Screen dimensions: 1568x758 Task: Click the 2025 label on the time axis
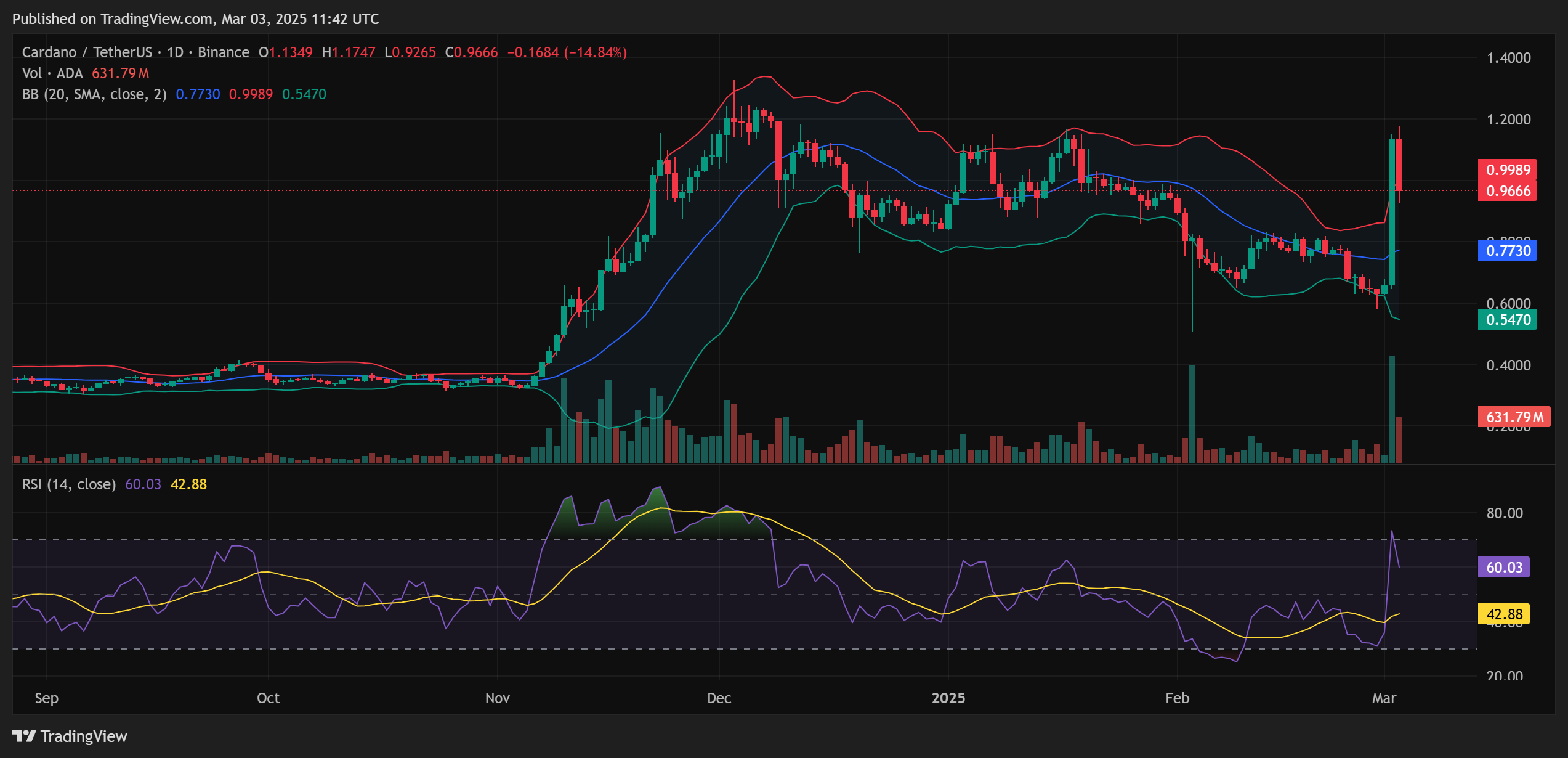(x=948, y=698)
